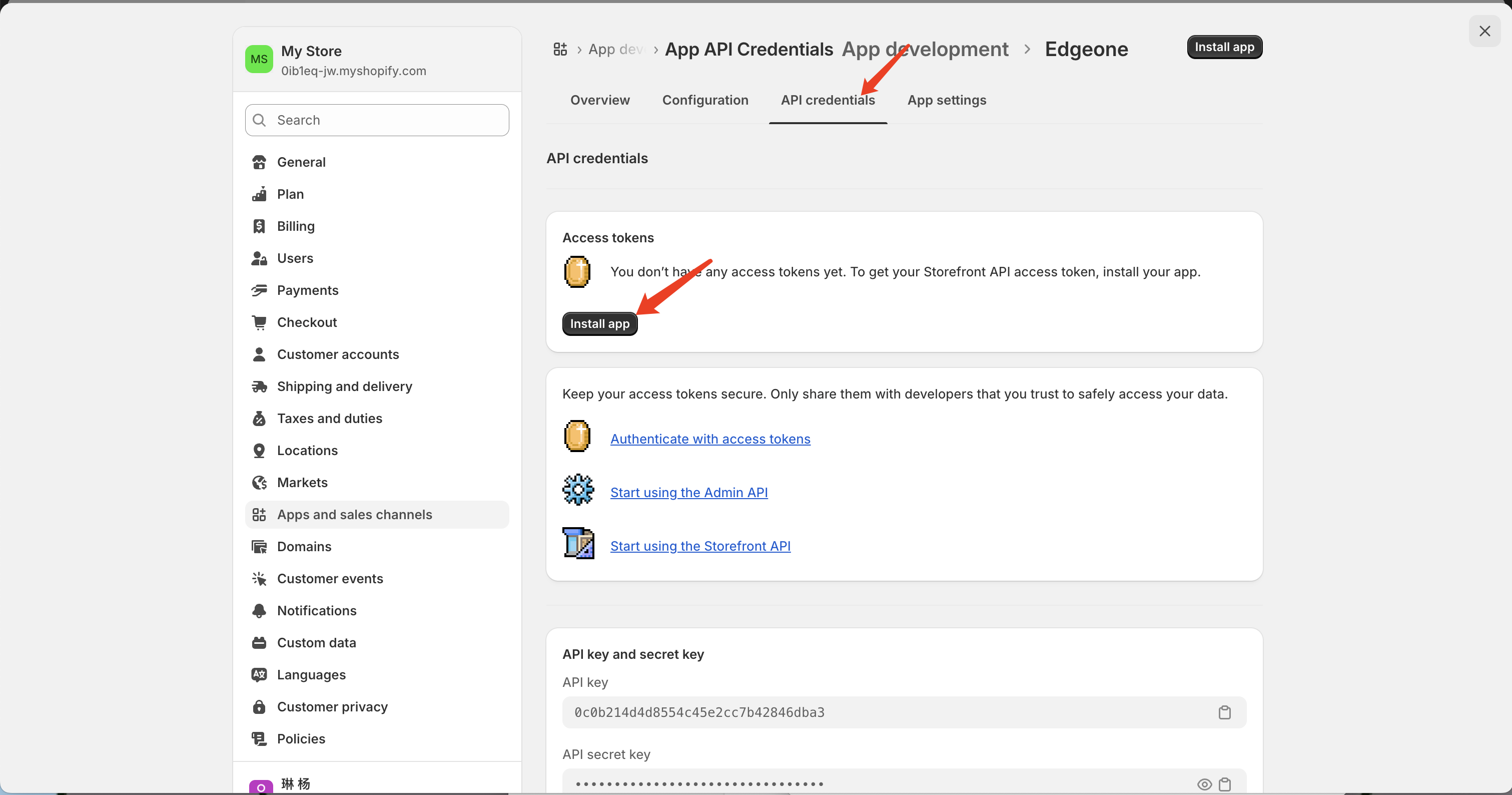1512x795 pixels.
Task: Open the Overview tab
Action: (x=600, y=100)
